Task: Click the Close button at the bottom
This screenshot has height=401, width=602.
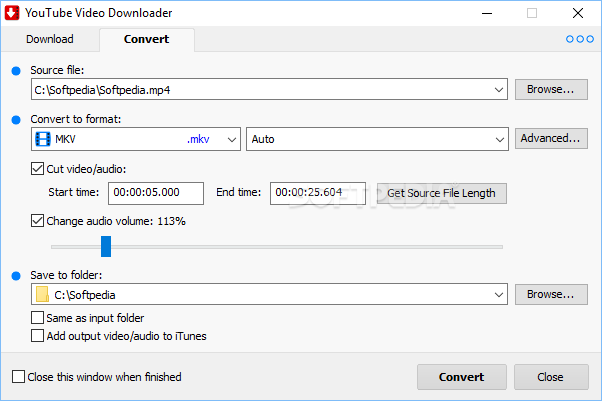Action: (x=551, y=377)
